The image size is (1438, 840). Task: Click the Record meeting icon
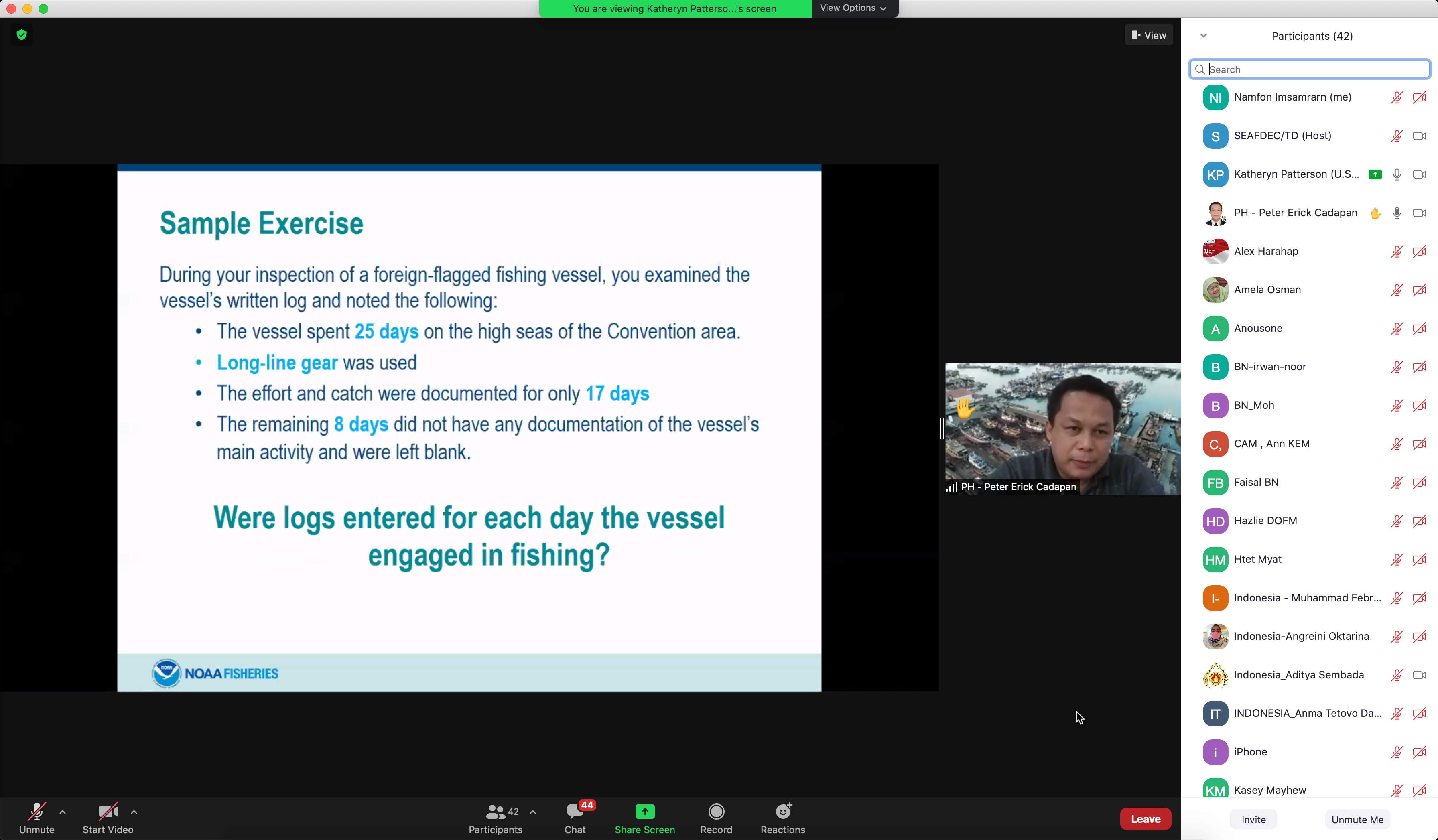point(715,812)
